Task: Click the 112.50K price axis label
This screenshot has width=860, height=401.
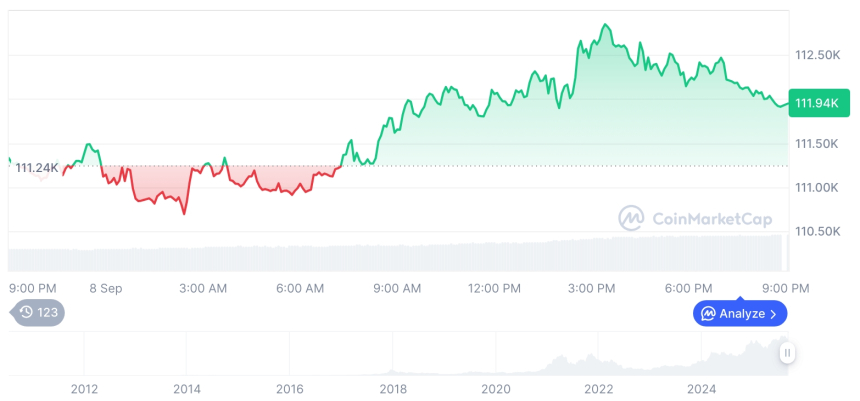Action: click(x=816, y=55)
